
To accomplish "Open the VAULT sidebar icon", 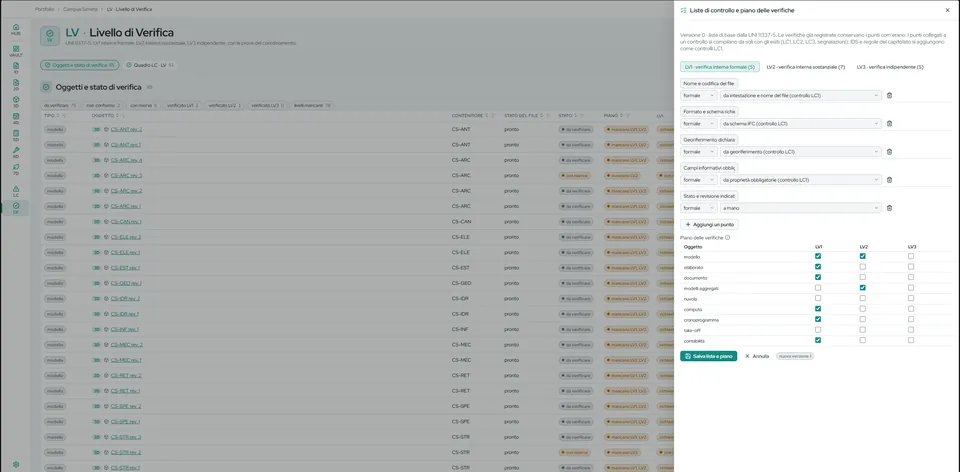I will coord(16,50).
